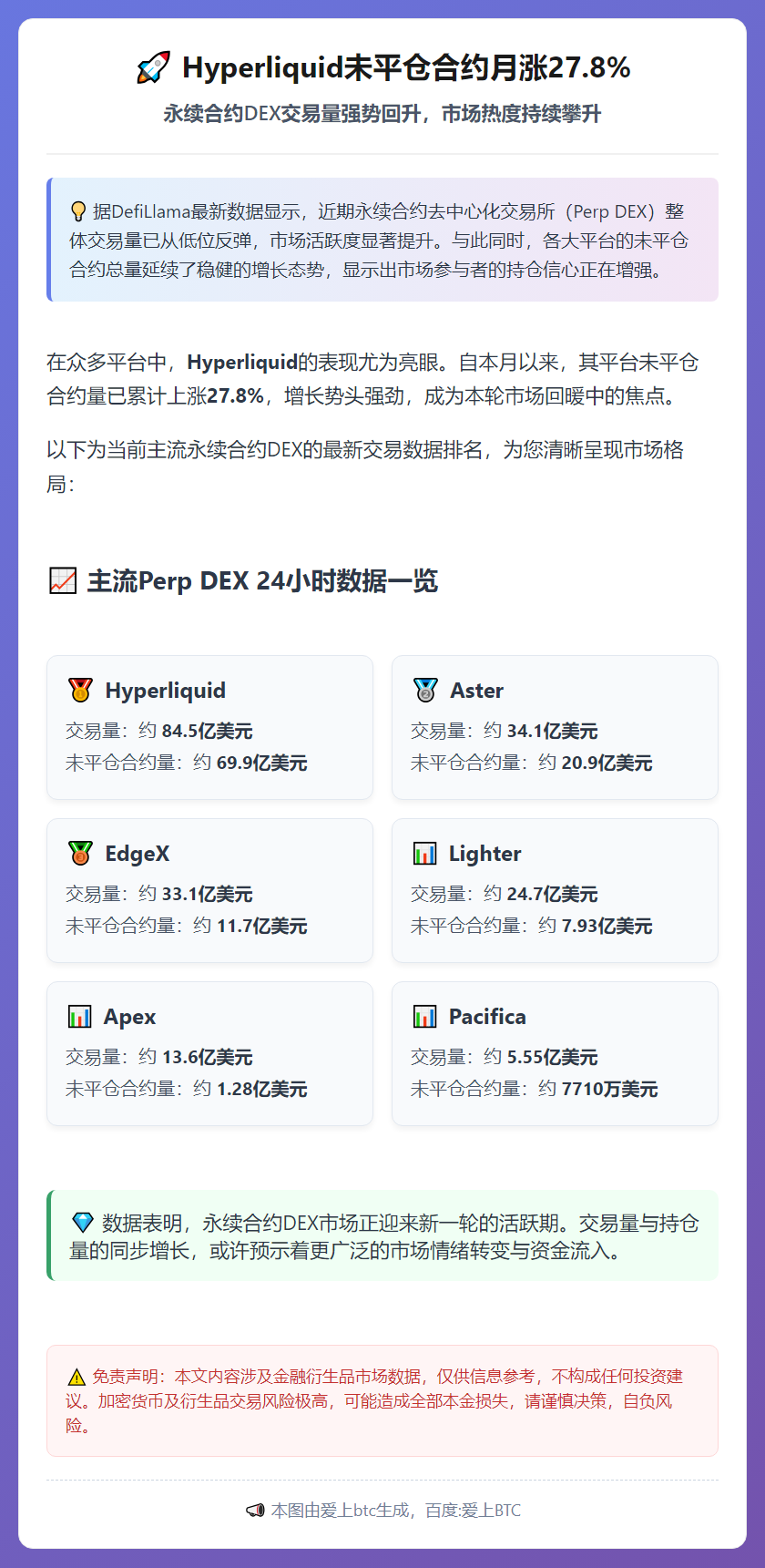Click the diamond icon in the green summary box
The width and height of the screenshot is (765, 1568).
(82, 1223)
